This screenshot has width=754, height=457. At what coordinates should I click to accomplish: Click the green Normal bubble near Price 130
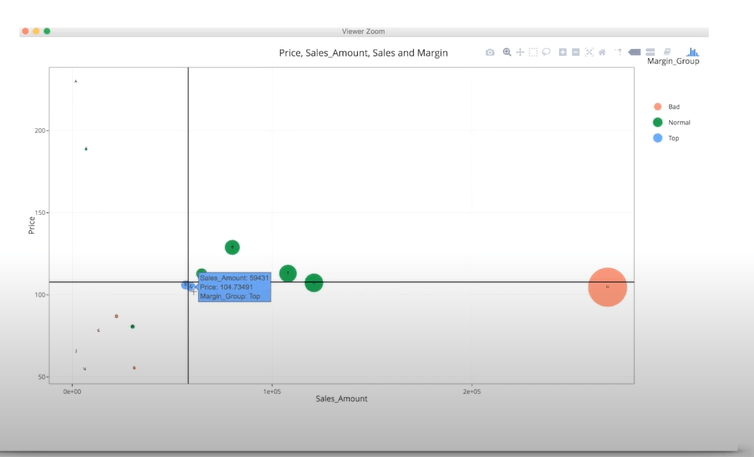(x=232, y=247)
